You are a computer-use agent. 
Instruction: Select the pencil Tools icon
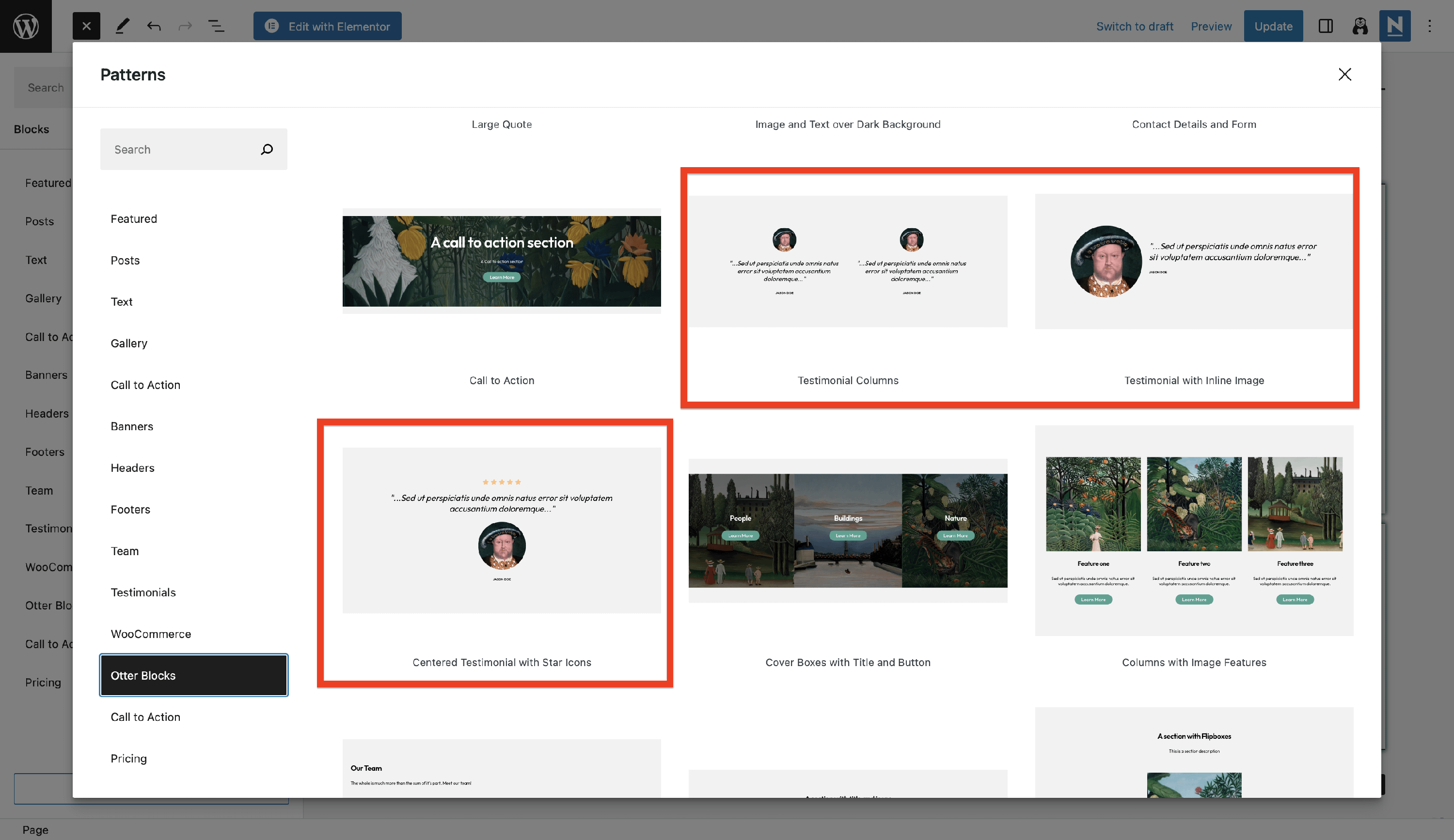(122, 26)
